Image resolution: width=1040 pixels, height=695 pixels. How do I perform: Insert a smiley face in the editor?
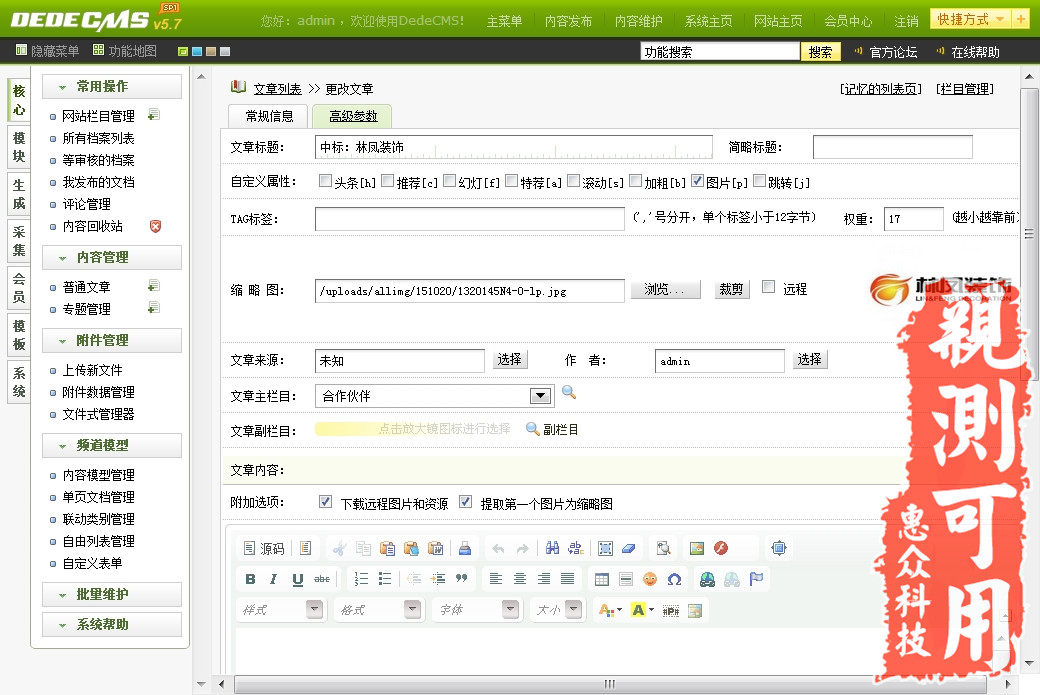649,579
